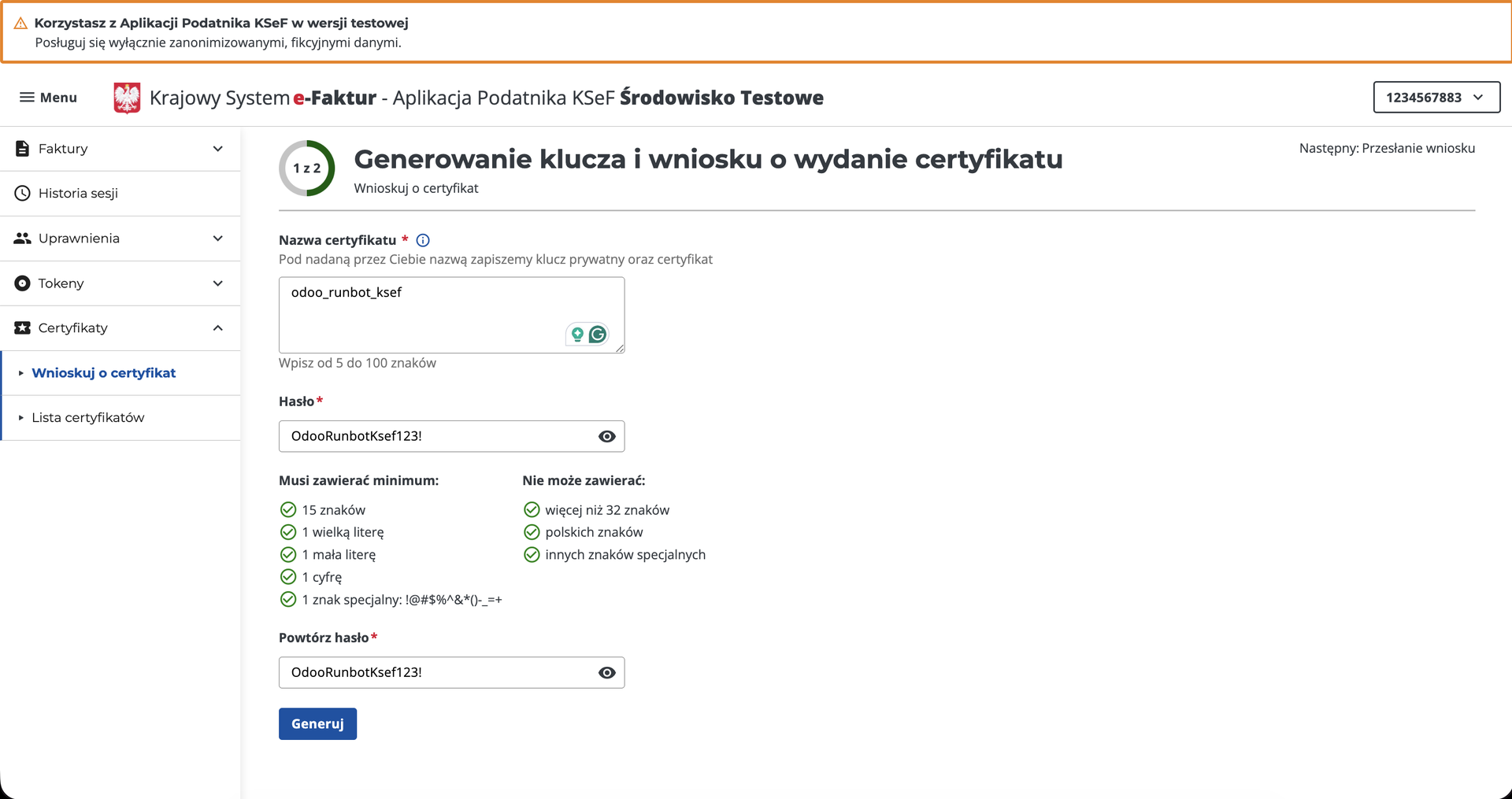The image size is (1512, 799).
Task: Click the info icon next to Nazwa certyfikatu
Action: [423, 241]
